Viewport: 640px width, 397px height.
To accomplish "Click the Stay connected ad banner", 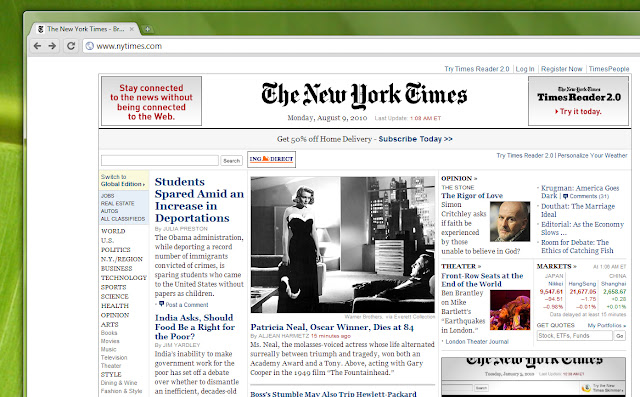I will coord(151,101).
